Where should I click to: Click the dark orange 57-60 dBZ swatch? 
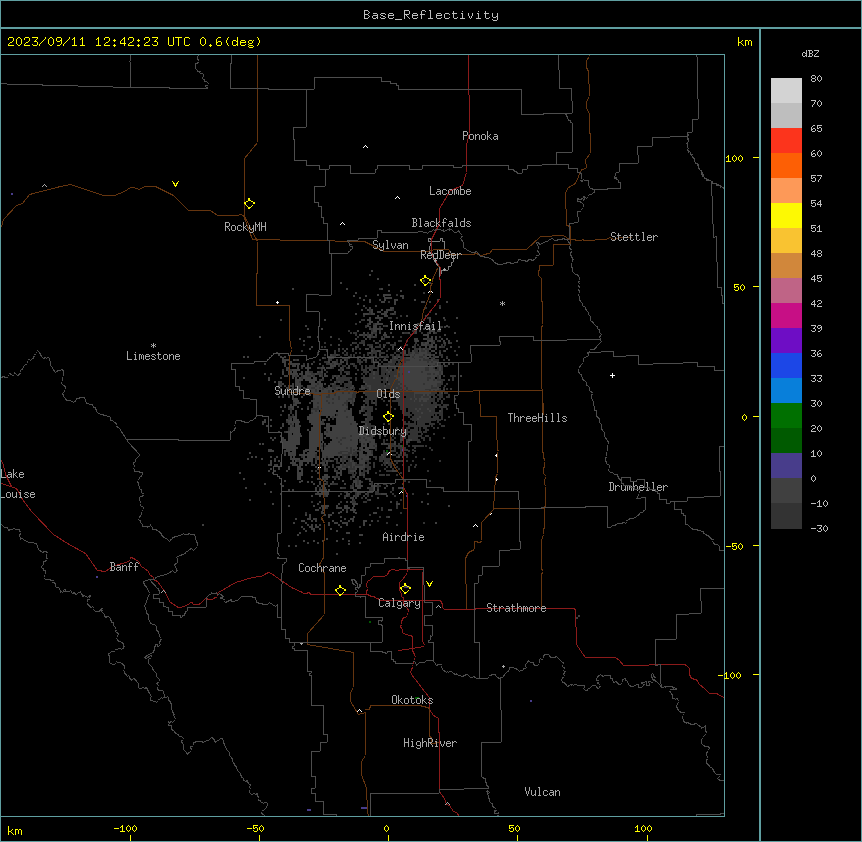786,165
